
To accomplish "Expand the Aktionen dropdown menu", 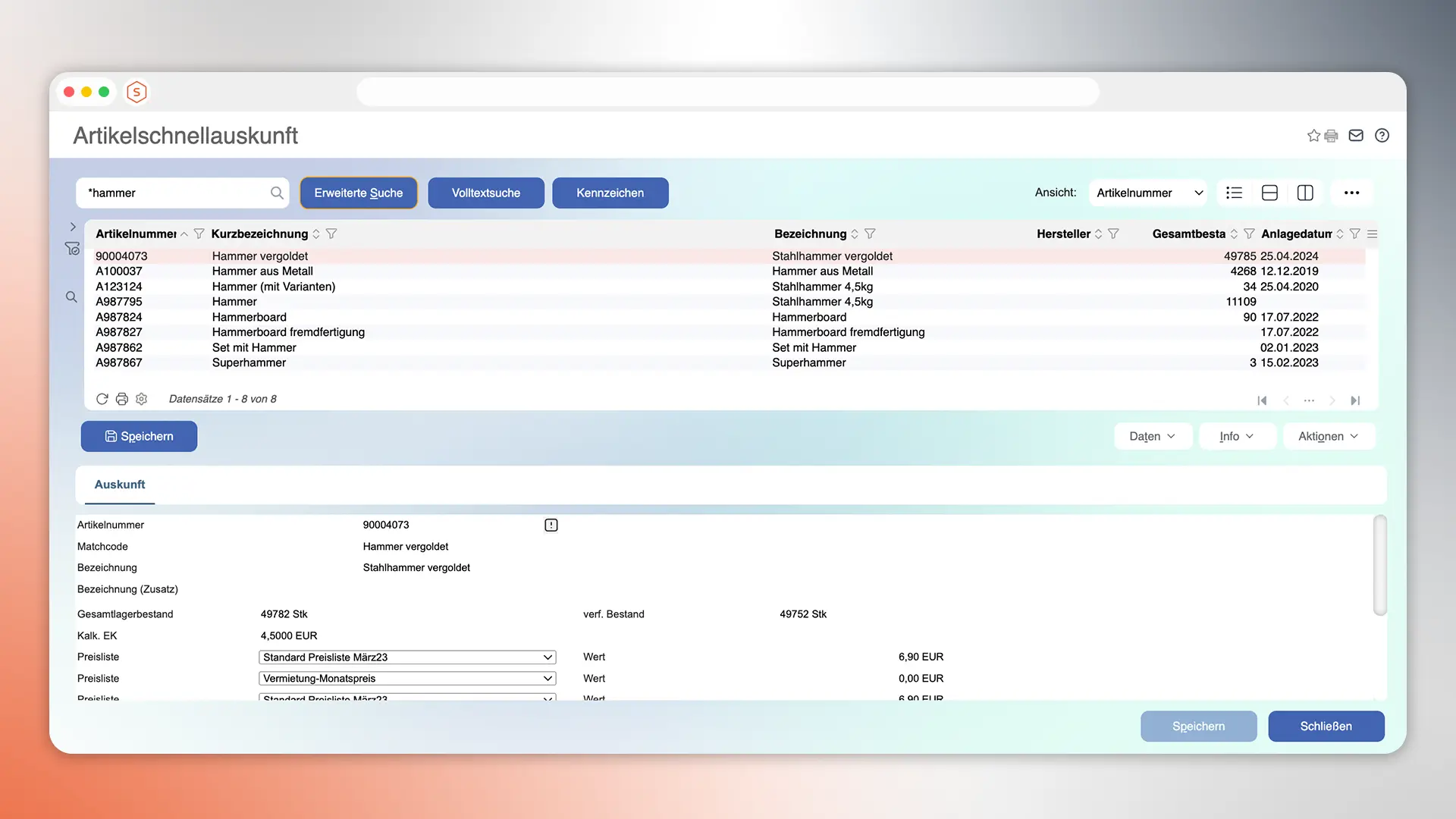I will [1328, 436].
